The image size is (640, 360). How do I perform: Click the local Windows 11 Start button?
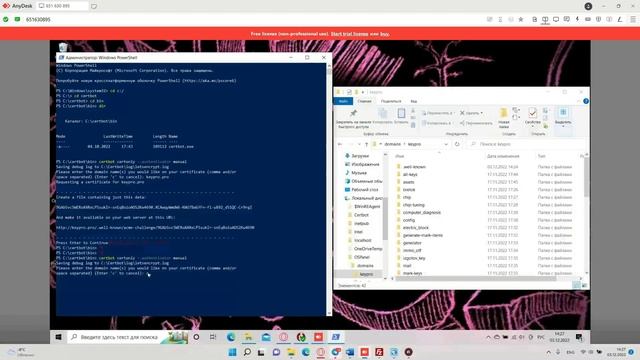[232, 352]
